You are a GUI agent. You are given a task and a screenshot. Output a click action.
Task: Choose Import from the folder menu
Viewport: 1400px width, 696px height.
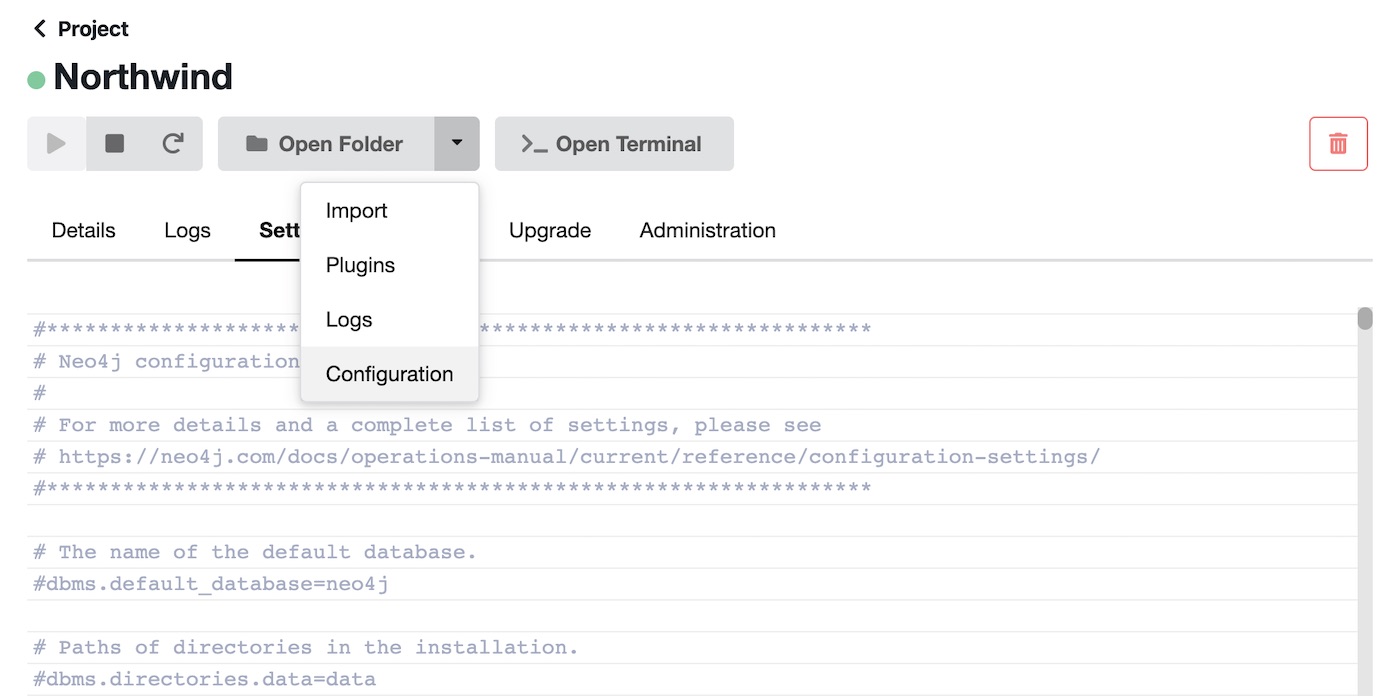point(389,211)
